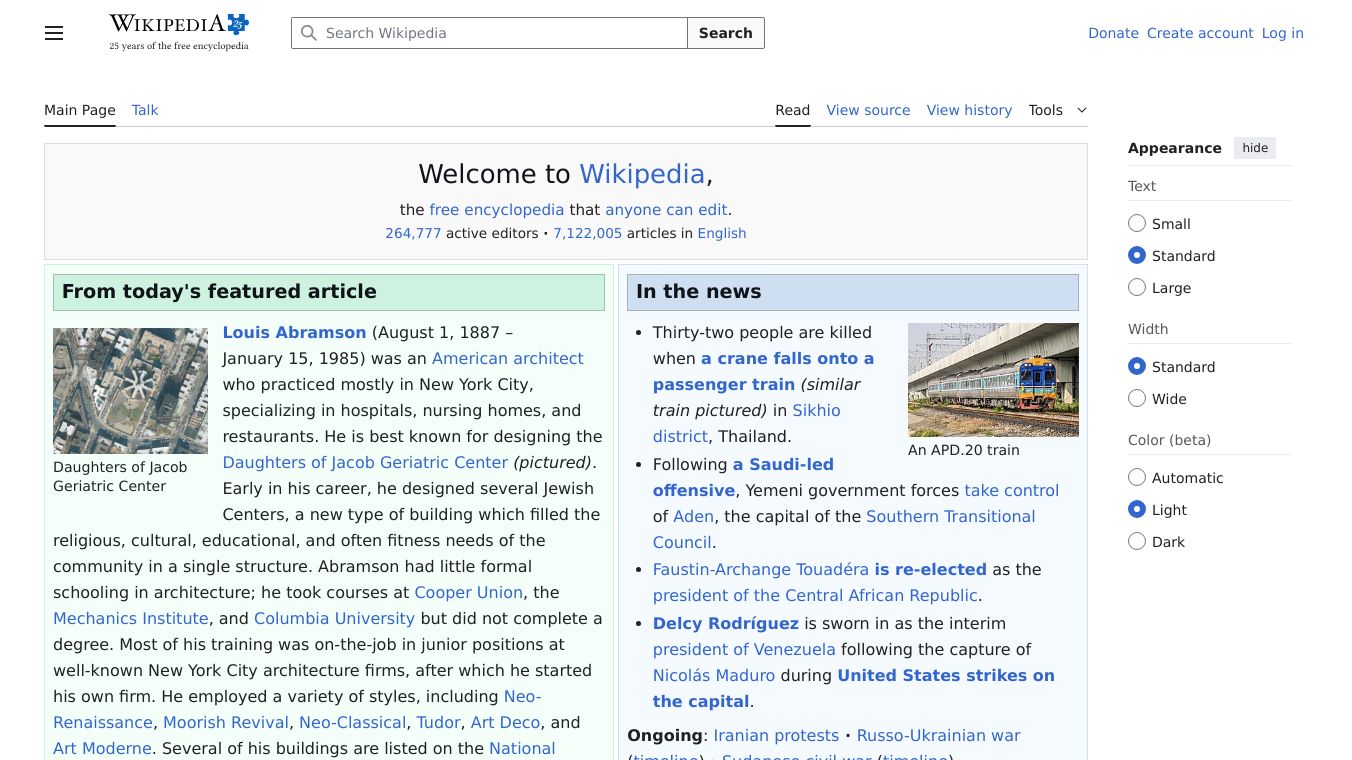Open the Aden link

pyautogui.click(x=694, y=516)
